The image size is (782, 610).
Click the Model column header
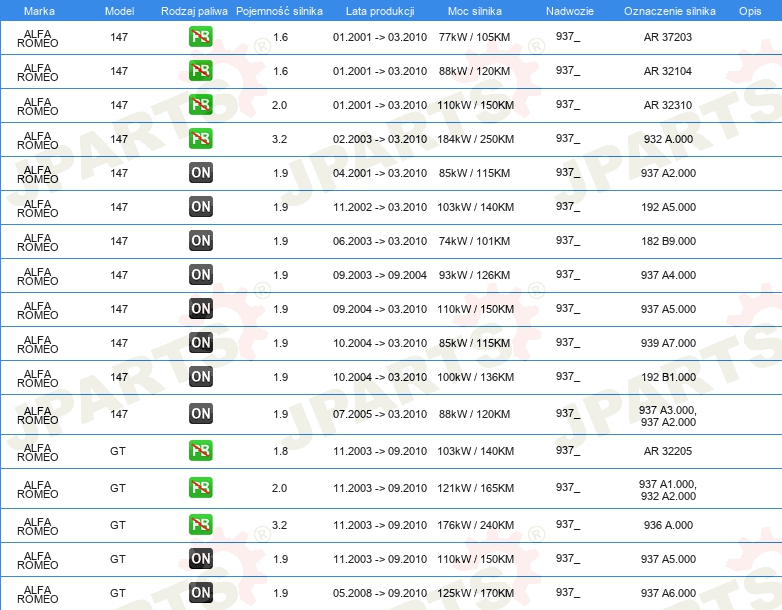[119, 11]
